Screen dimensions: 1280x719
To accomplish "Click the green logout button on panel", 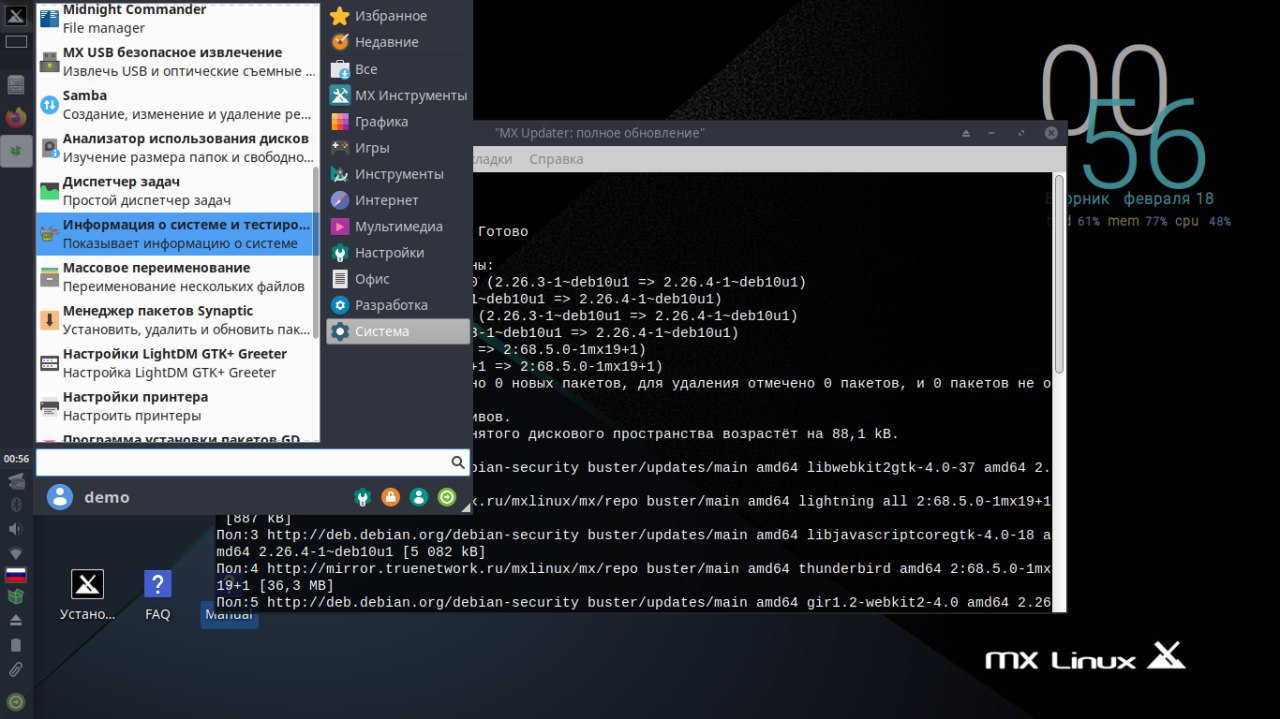I will [x=16, y=702].
